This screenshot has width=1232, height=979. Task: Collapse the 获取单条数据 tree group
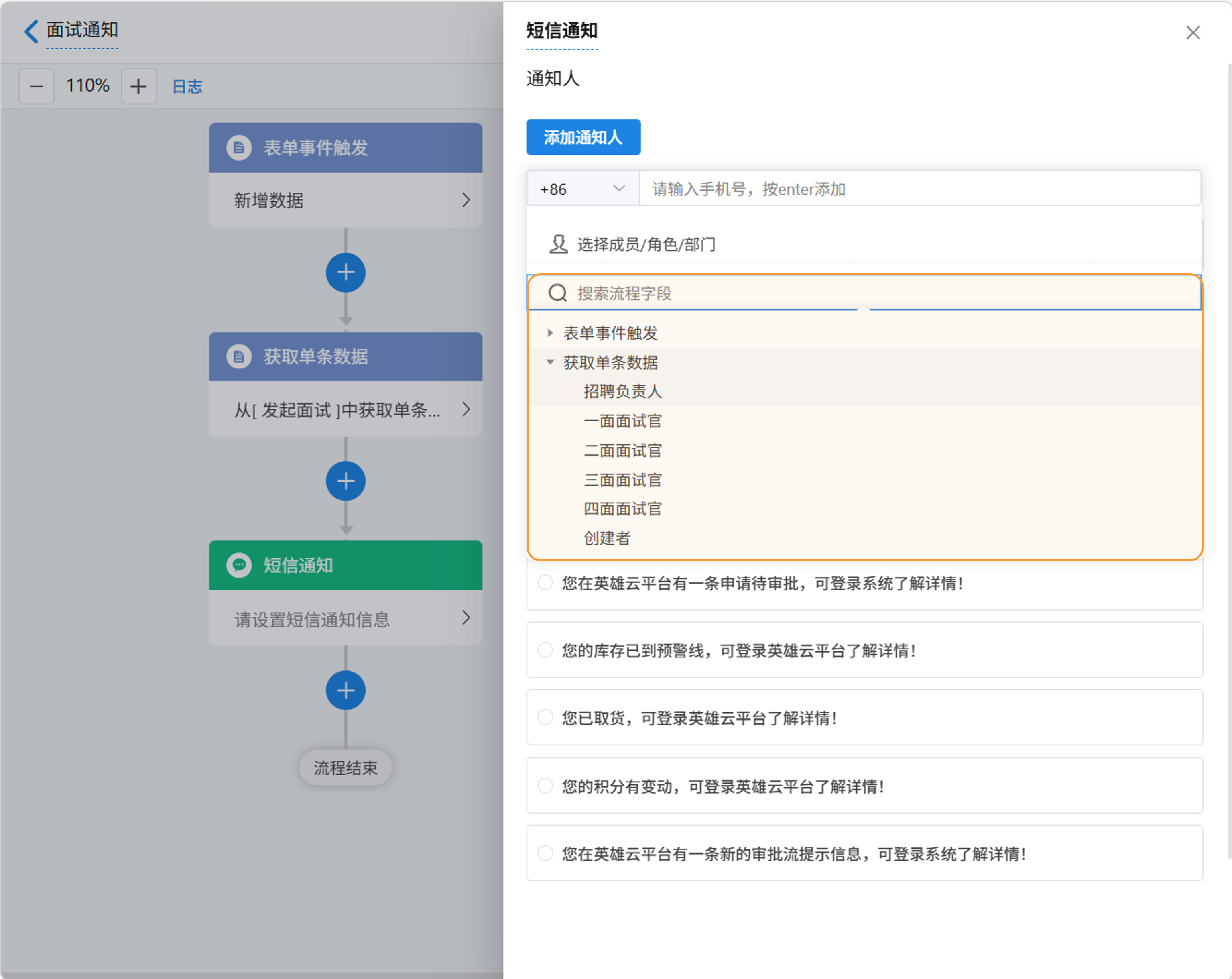(x=550, y=362)
